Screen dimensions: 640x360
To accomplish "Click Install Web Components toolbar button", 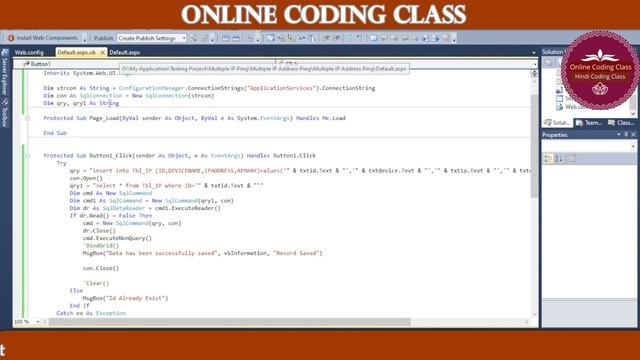I will point(42,38).
